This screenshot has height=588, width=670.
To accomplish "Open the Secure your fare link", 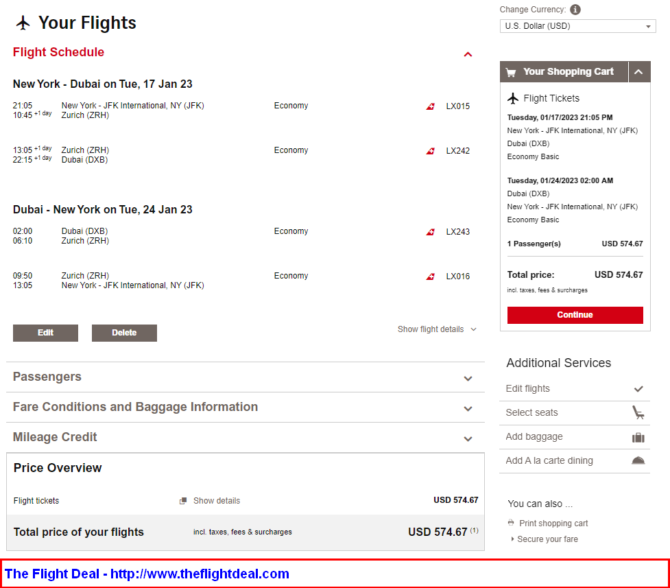I will point(547,539).
